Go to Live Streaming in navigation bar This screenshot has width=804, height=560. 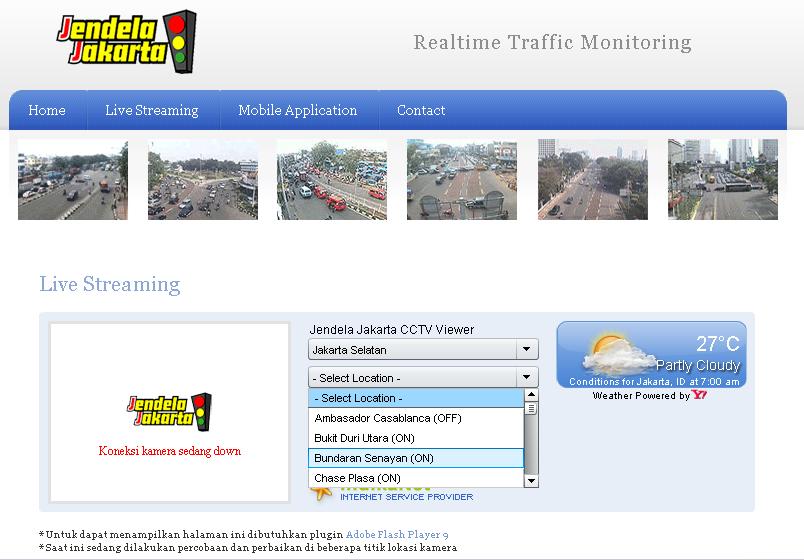(152, 110)
